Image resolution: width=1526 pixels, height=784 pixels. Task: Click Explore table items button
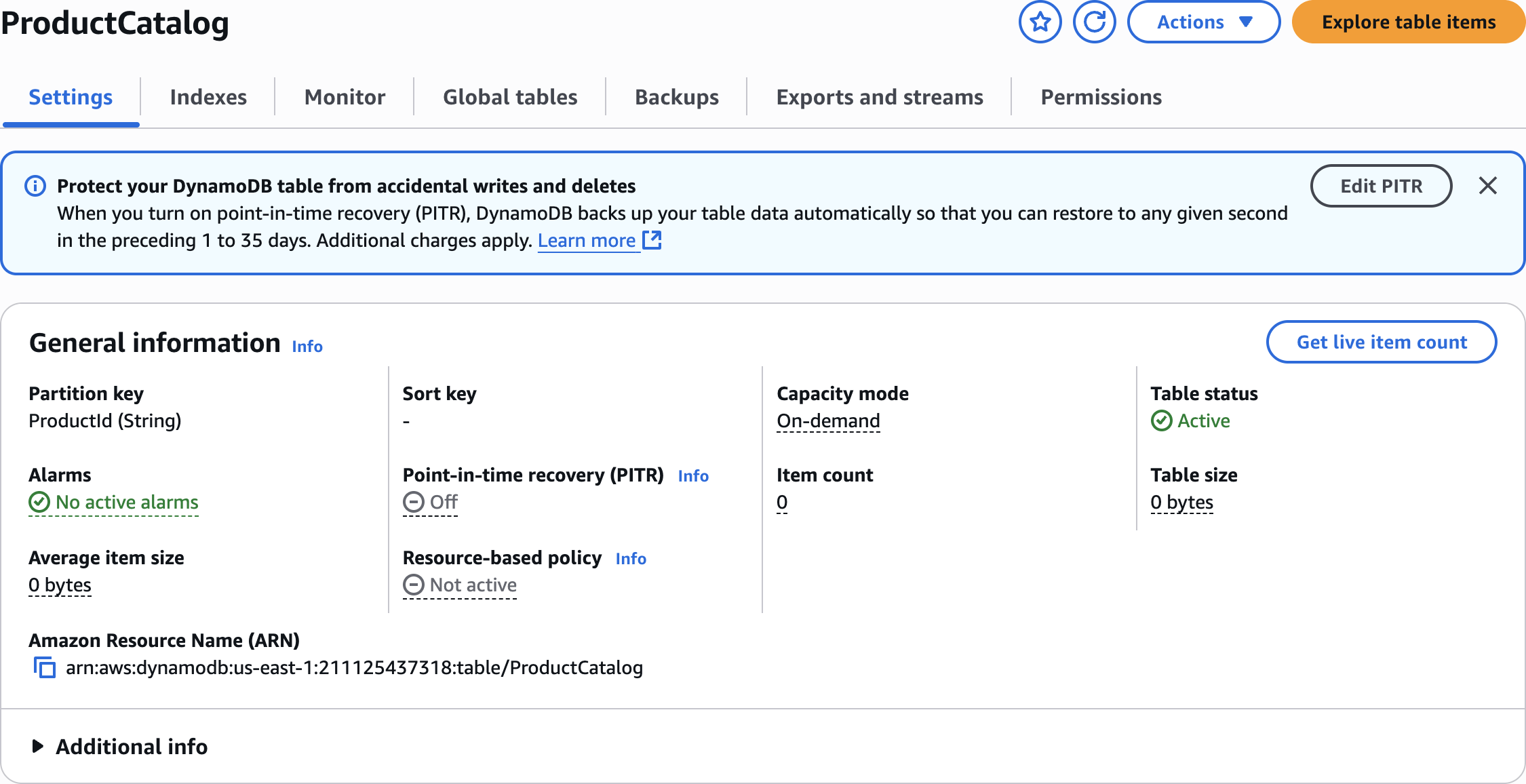pos(1408,22)
